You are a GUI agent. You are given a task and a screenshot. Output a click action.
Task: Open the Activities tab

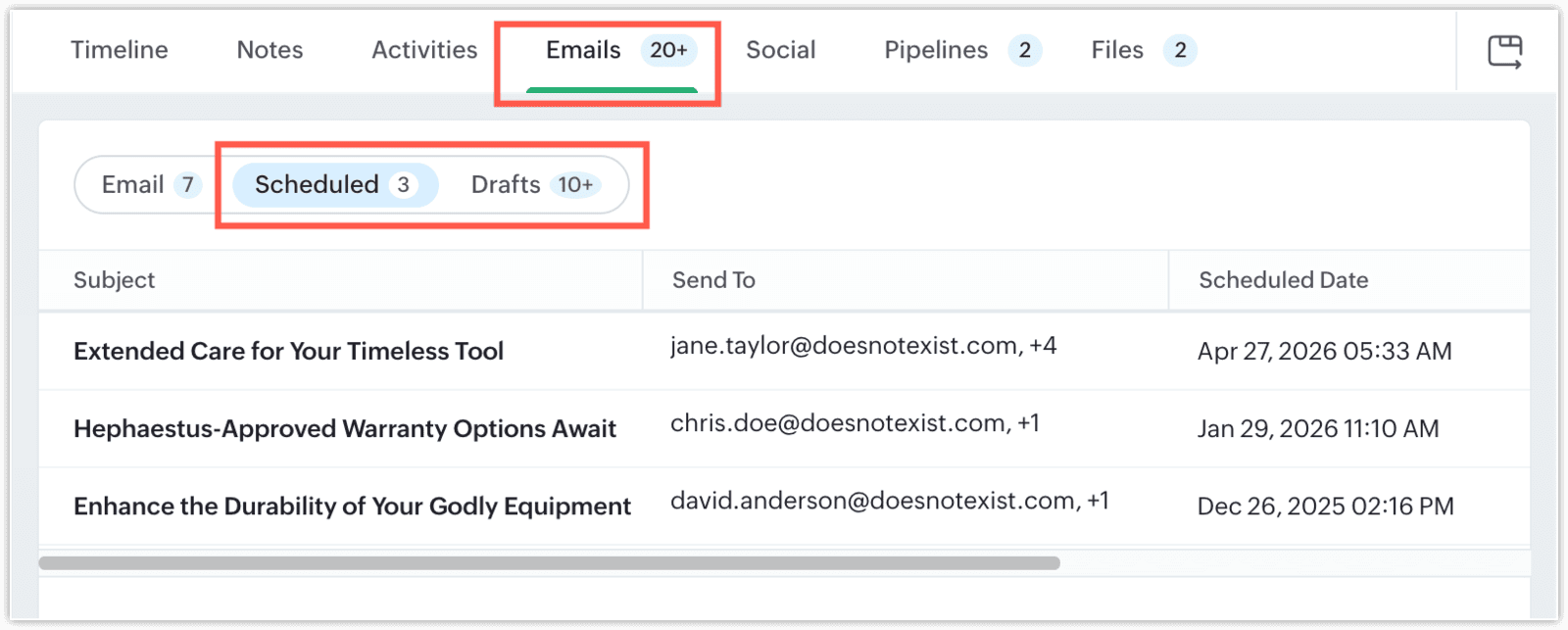tap(424, 50)
